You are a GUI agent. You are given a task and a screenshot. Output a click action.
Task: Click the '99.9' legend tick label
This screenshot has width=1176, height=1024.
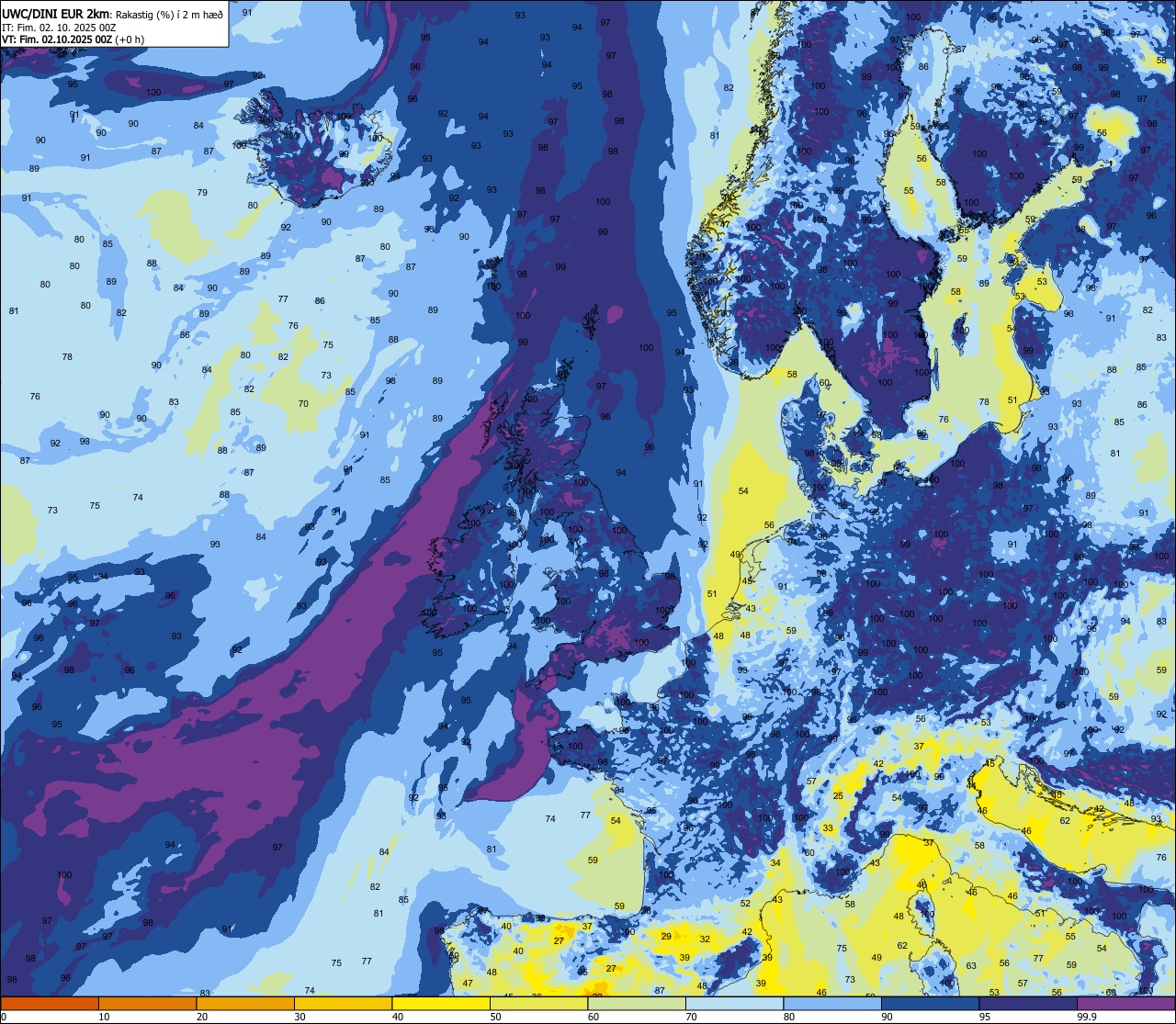coord(1087,1017)
